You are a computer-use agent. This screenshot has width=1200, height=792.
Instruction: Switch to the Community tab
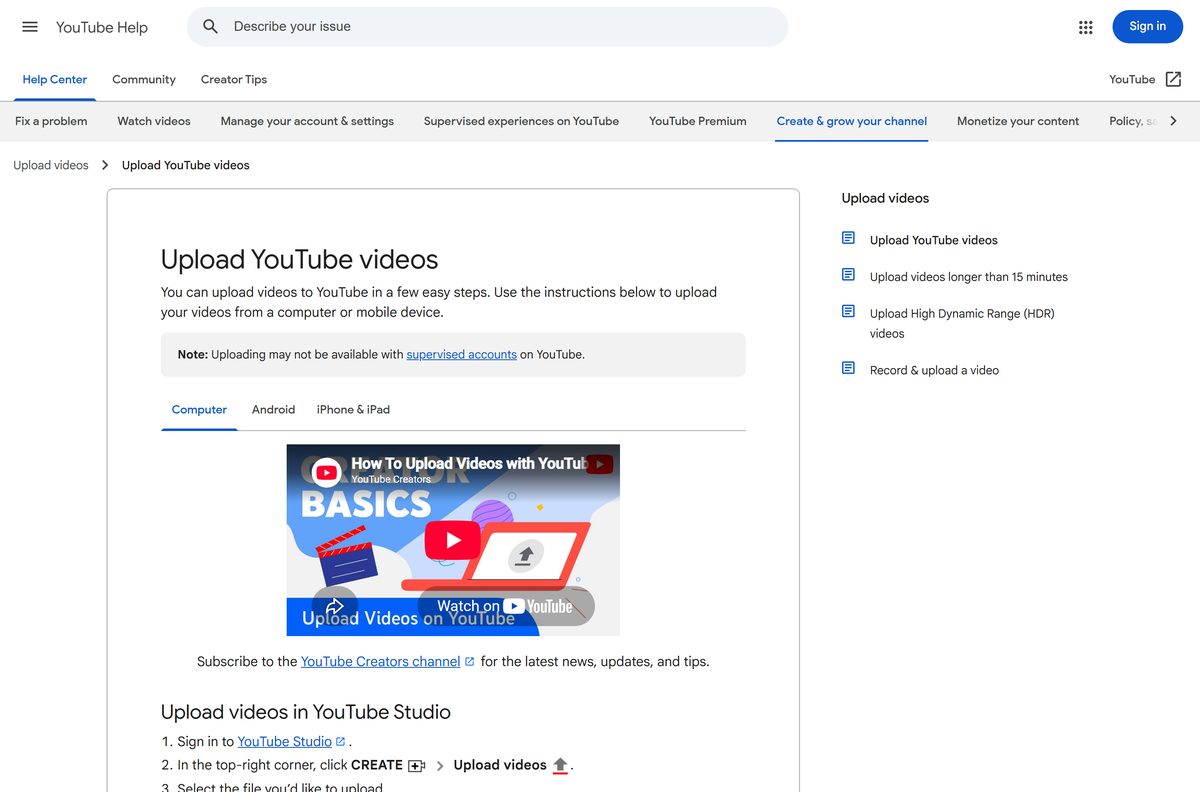(x=144, y=79)
